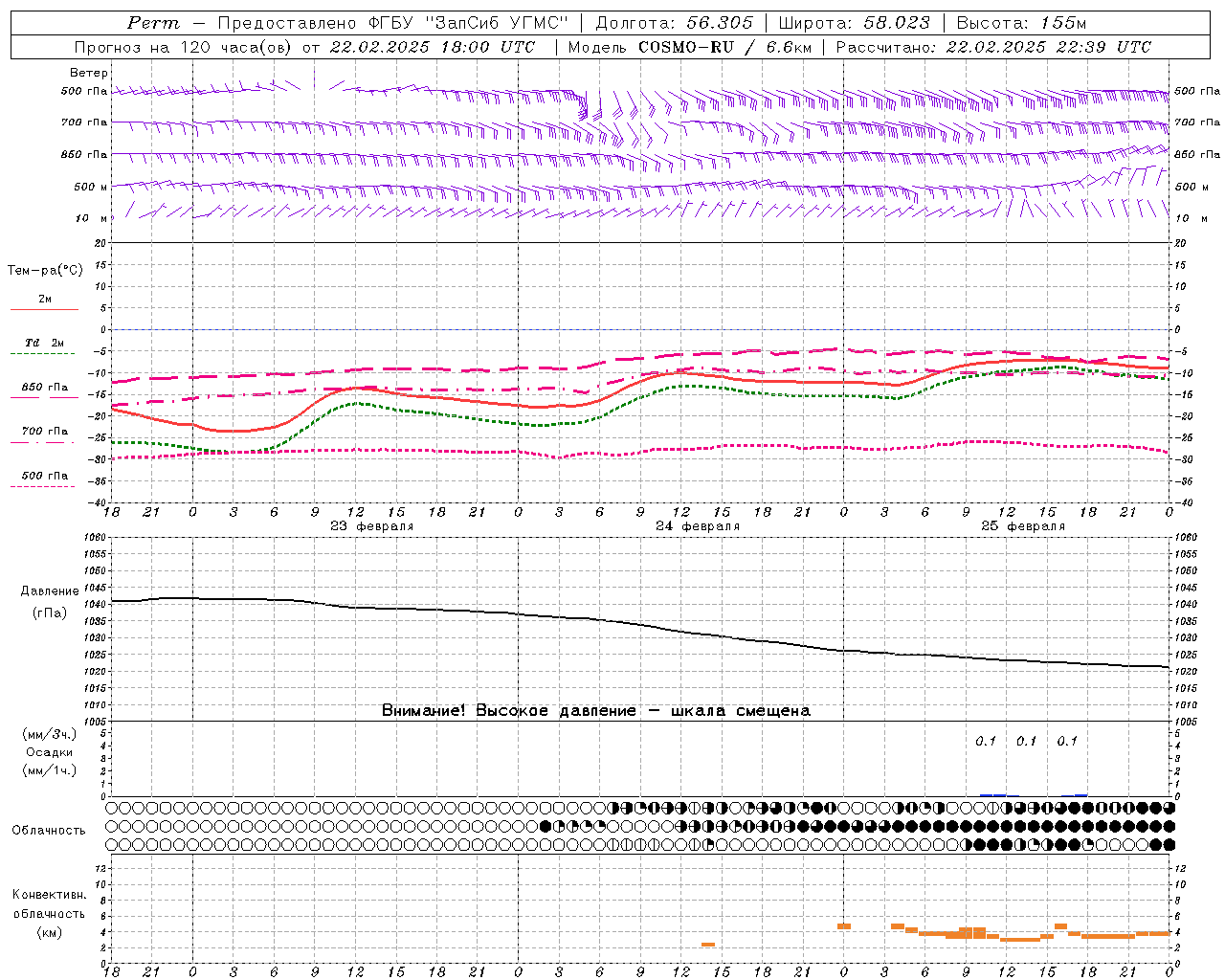The image size is (1225, 980).
Task: Select the provider text ФГБУ "ЗапСиб УГМС"
Action: [x=467, y=23]
